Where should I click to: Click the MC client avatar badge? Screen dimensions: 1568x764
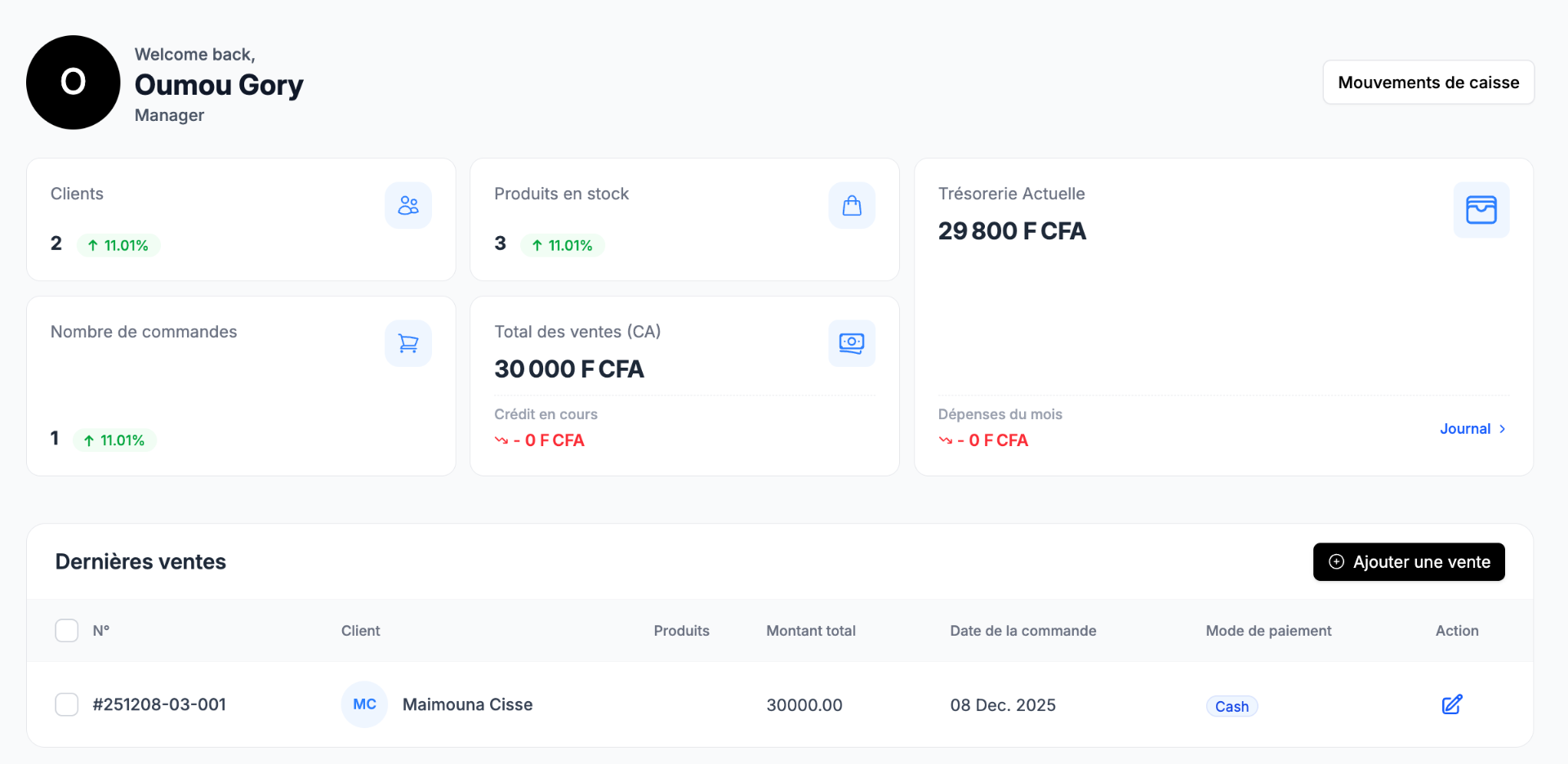click(x=364, y=704)
